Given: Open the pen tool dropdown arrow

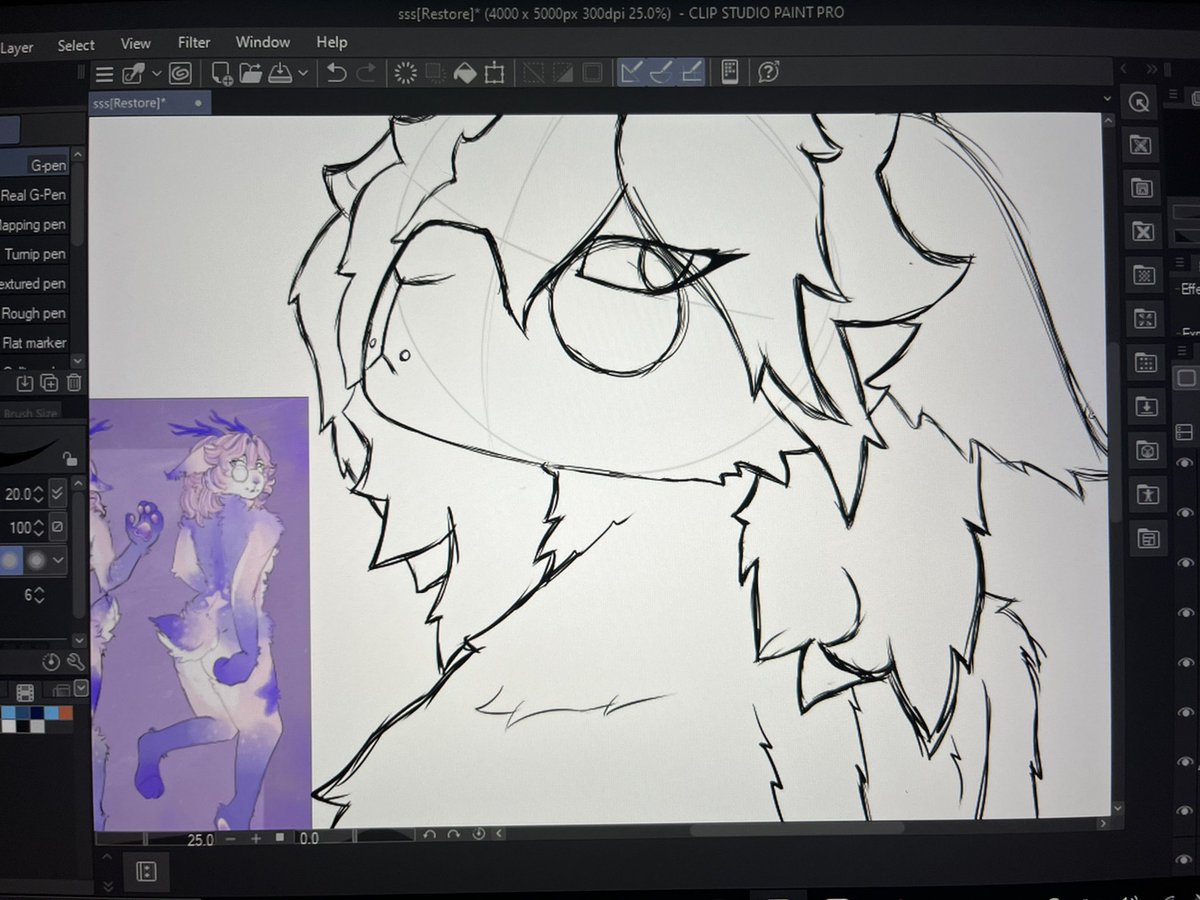Looking at the screenshot, I should 158,72.
